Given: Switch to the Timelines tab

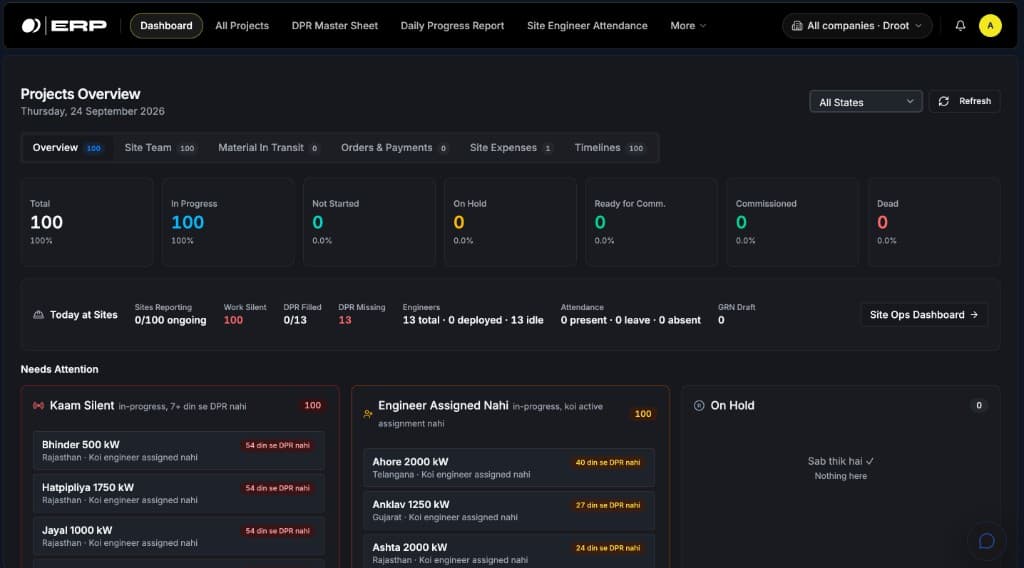Looking at the screenshot, I should 609,148.
